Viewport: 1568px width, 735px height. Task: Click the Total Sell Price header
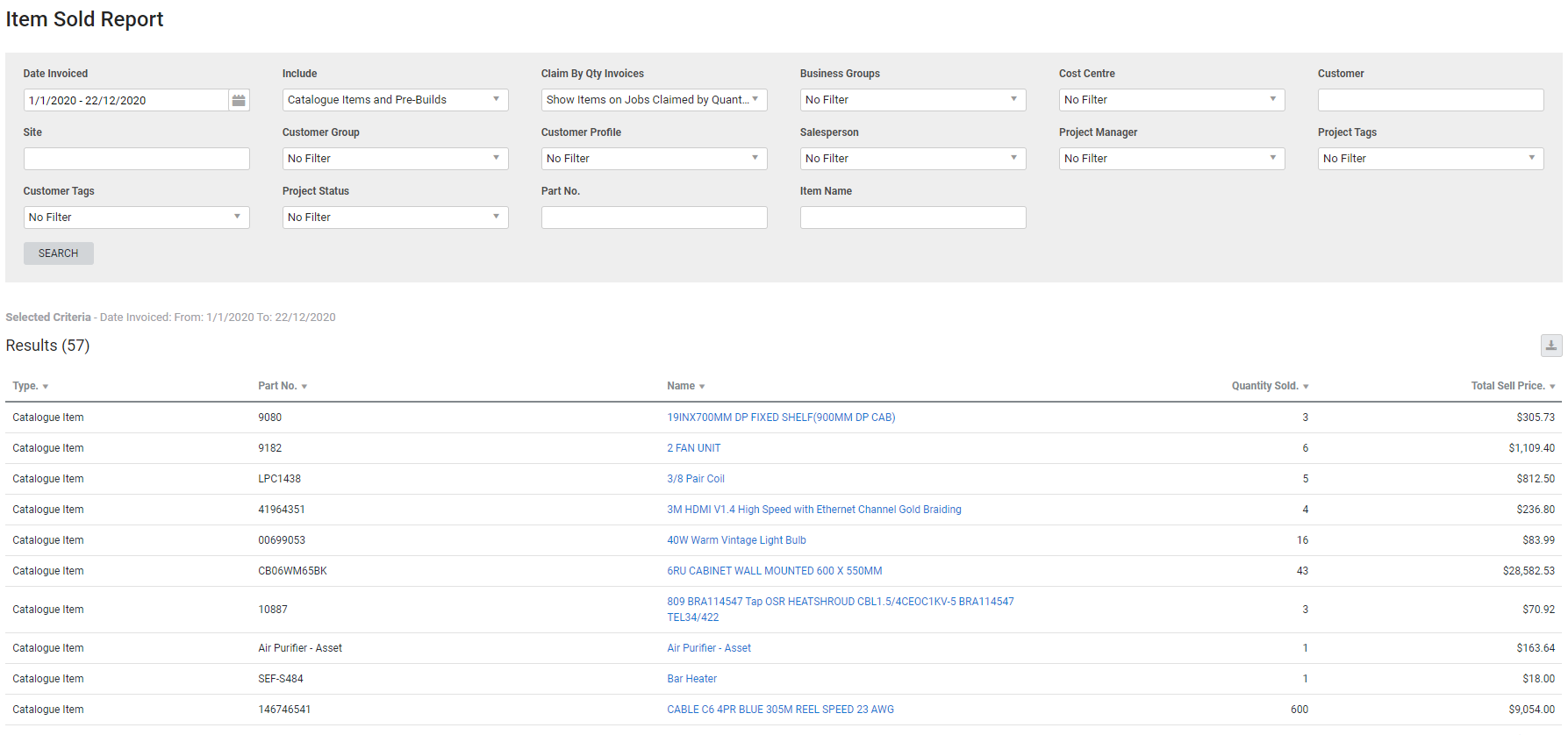(x=1507, y=386)
